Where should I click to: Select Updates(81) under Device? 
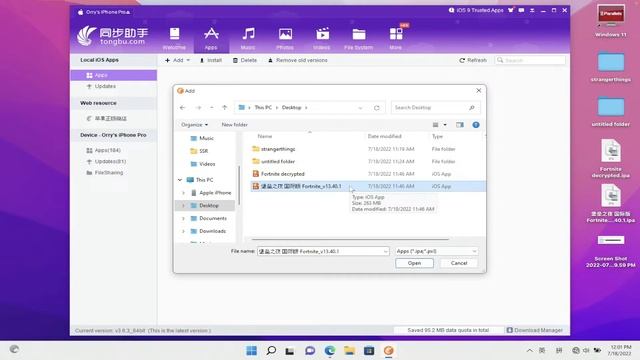(x=106, y=161)
